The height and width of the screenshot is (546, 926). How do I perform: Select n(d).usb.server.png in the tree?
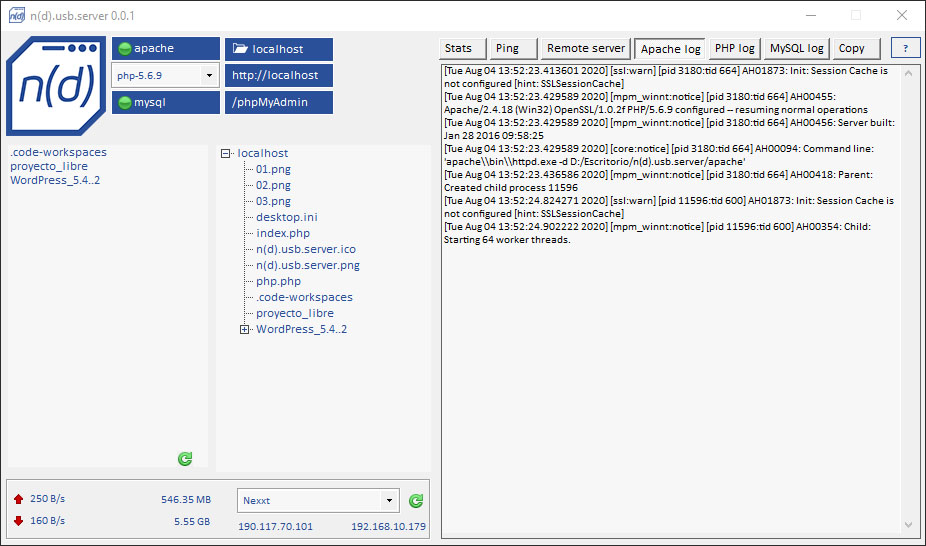[x=308, y=265]
